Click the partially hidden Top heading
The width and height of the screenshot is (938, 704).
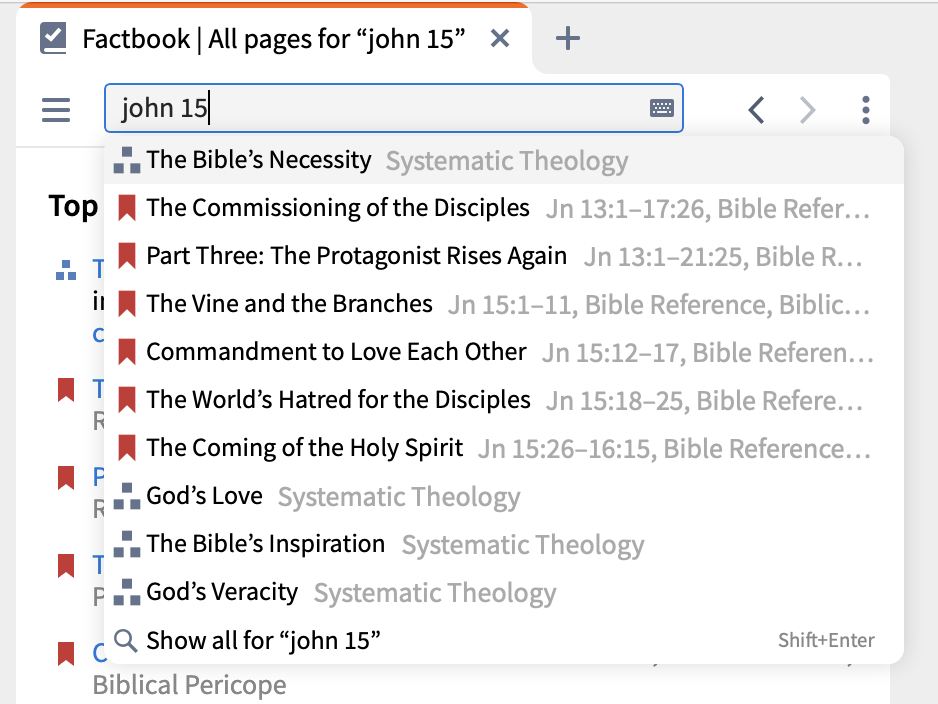coord(74,207)
